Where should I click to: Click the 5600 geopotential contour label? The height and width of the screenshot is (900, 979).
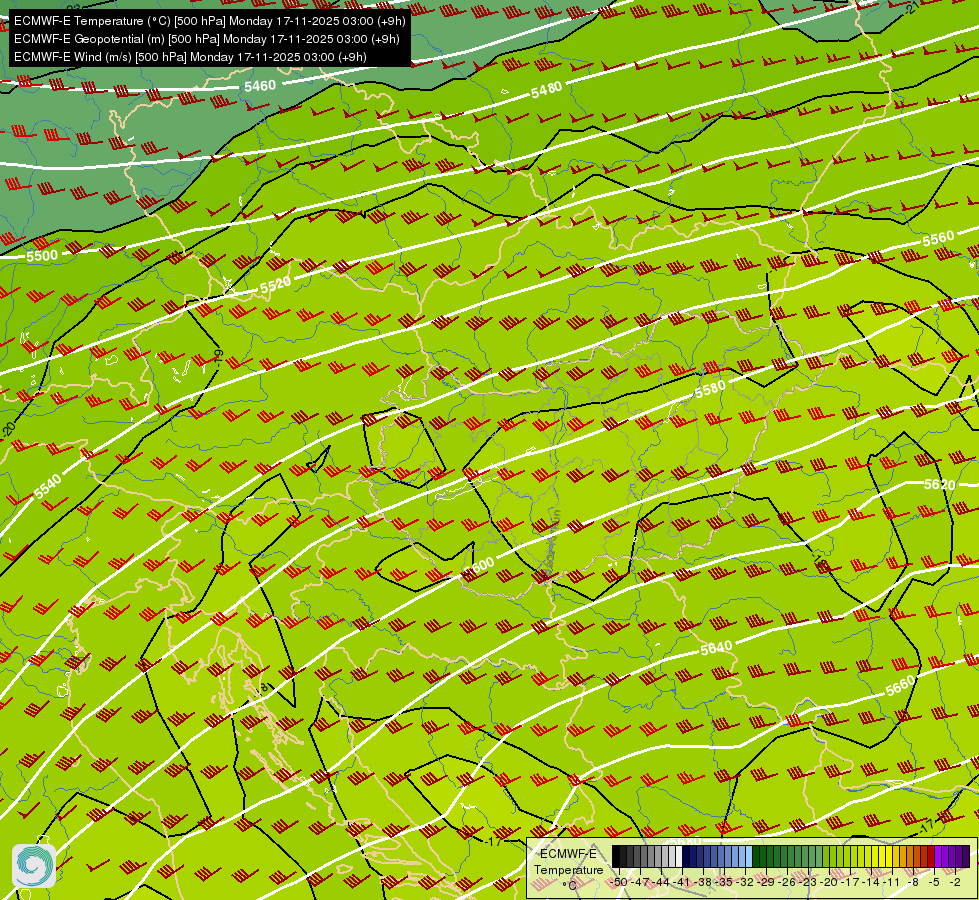pos(479,566)
